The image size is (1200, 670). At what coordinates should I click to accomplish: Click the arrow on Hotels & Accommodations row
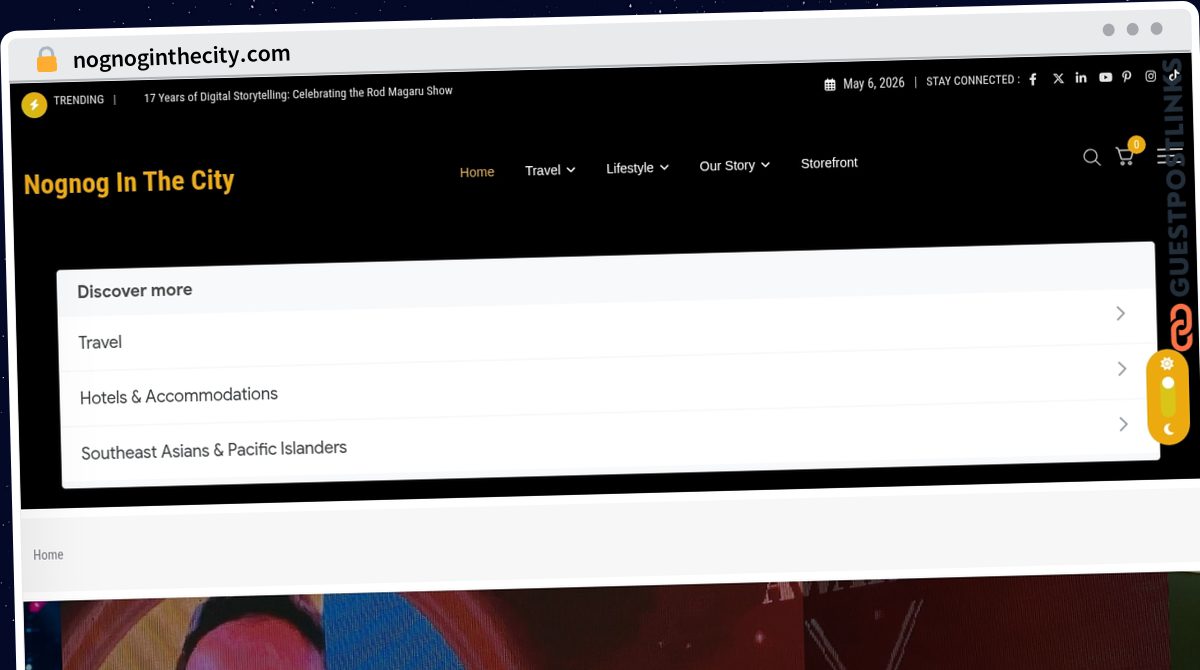[1122, 369]
